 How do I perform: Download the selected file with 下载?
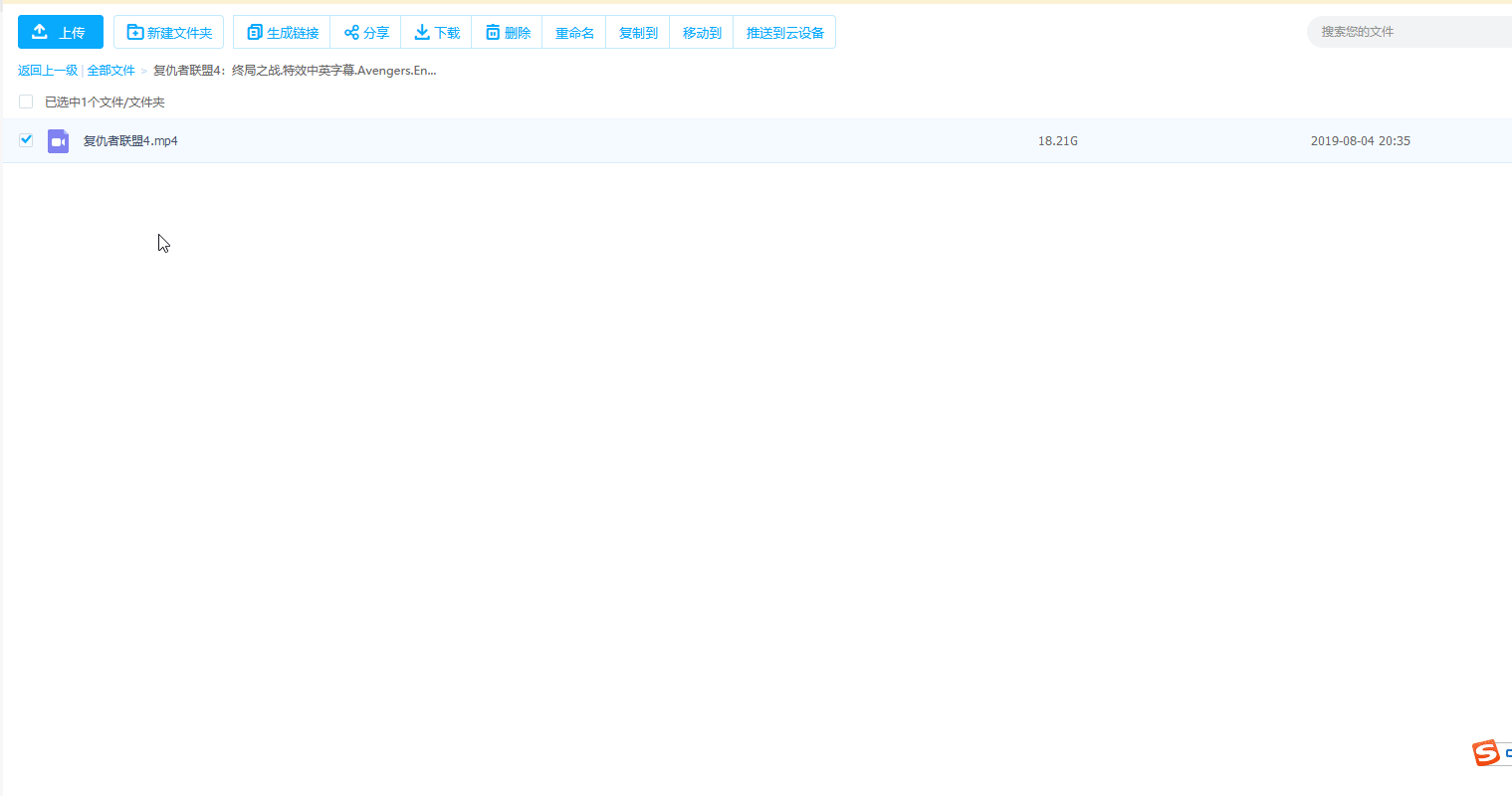coord(436,32)
